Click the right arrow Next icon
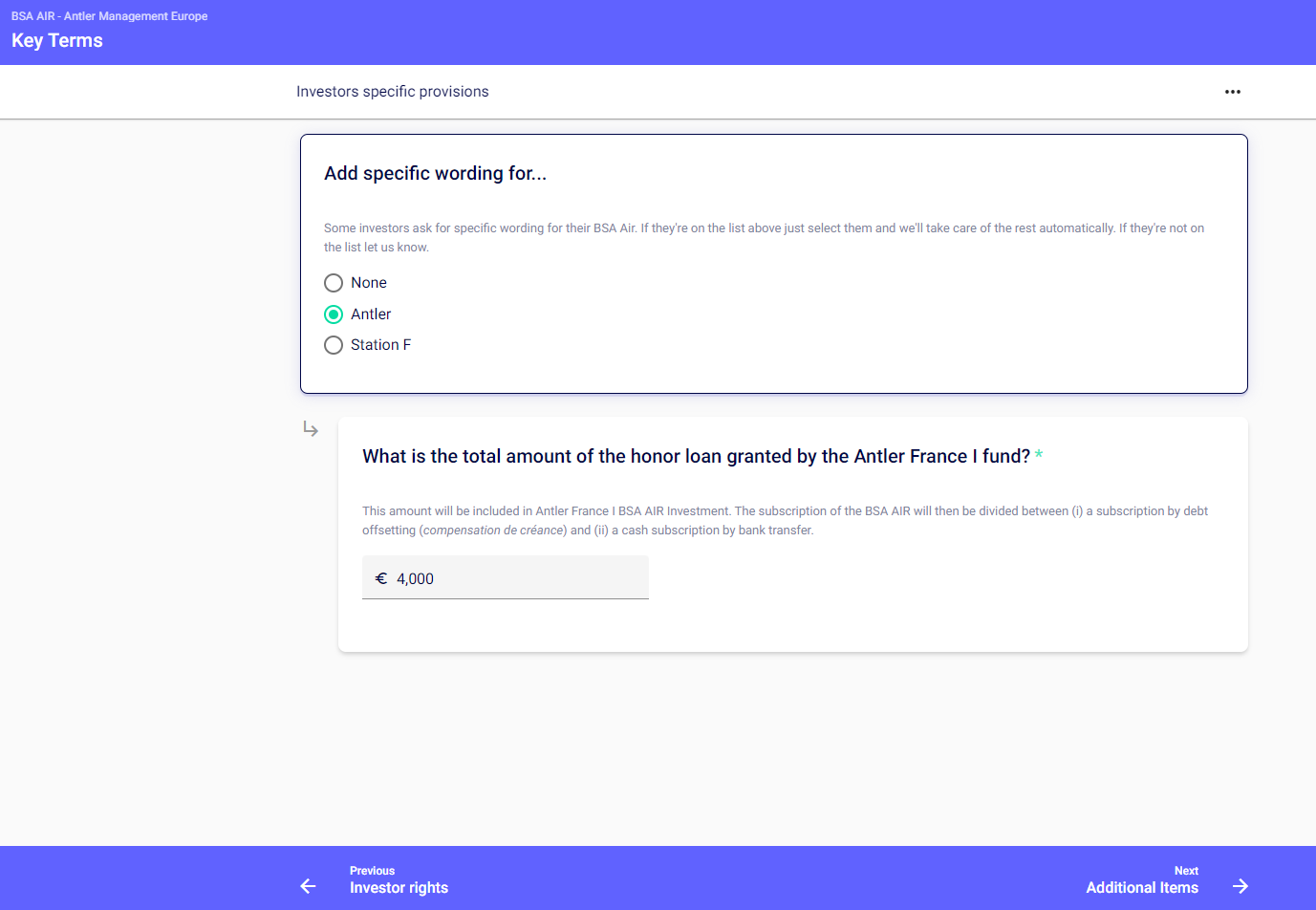1316x910 pixels. tap(1240, 886)
